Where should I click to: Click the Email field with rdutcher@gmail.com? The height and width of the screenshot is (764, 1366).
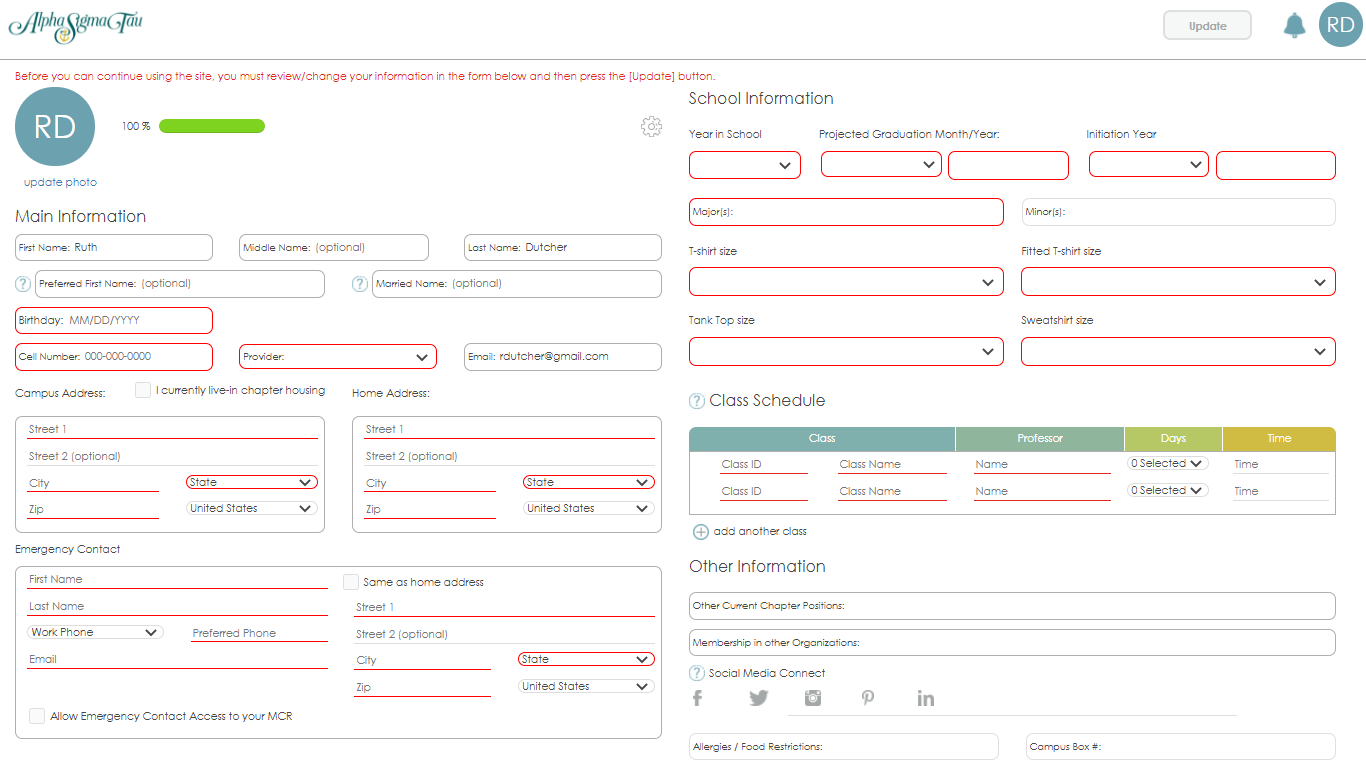563,357
